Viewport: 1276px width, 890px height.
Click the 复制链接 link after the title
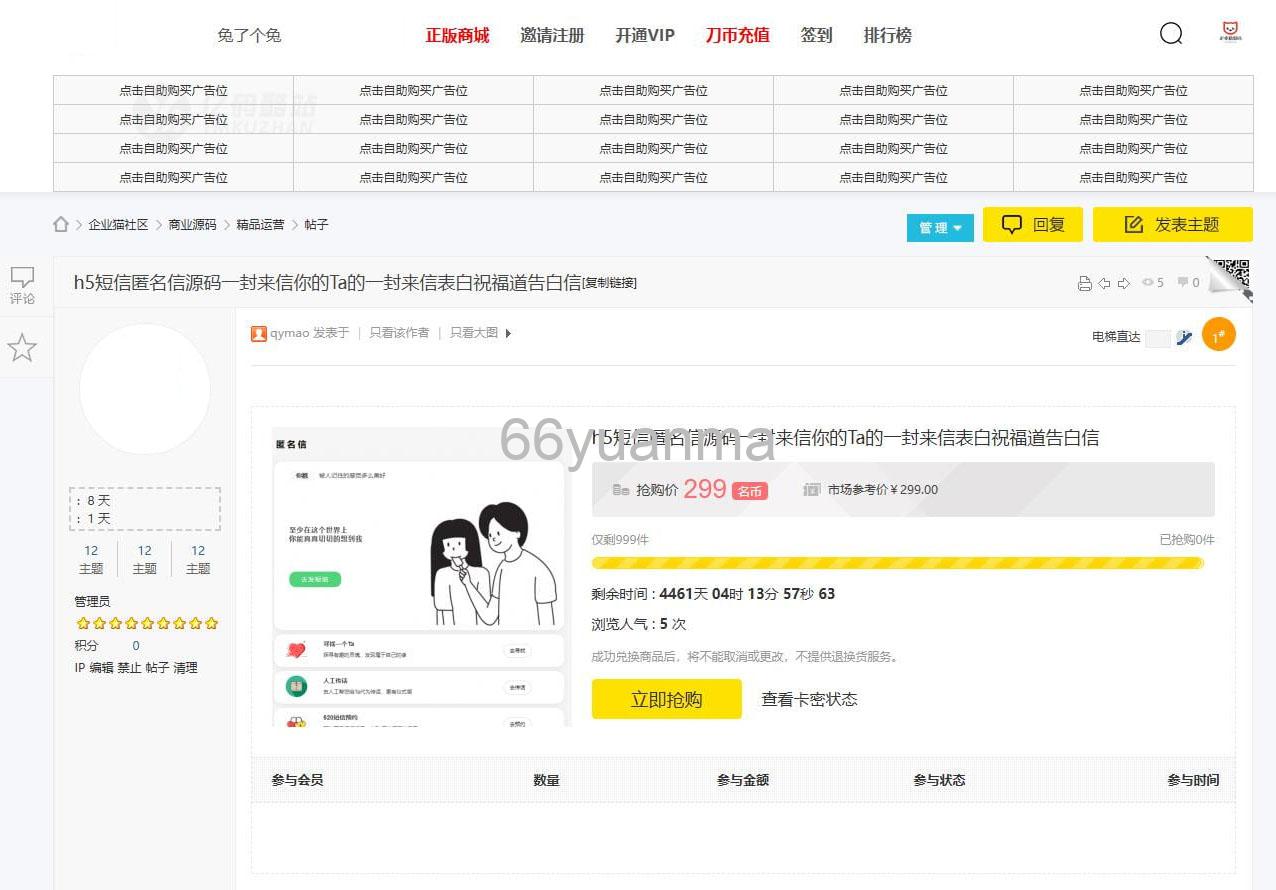[x=609, y=283]
